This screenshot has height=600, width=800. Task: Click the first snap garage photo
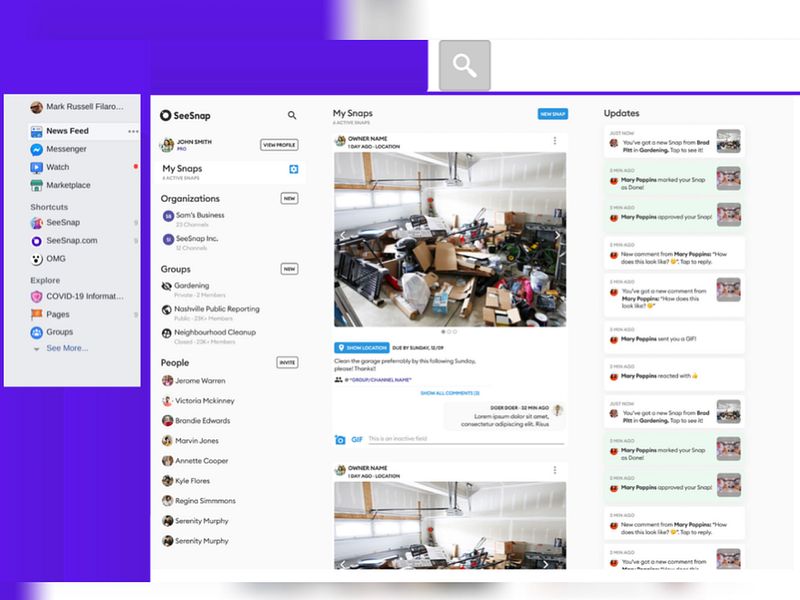[x=450, y=239]
